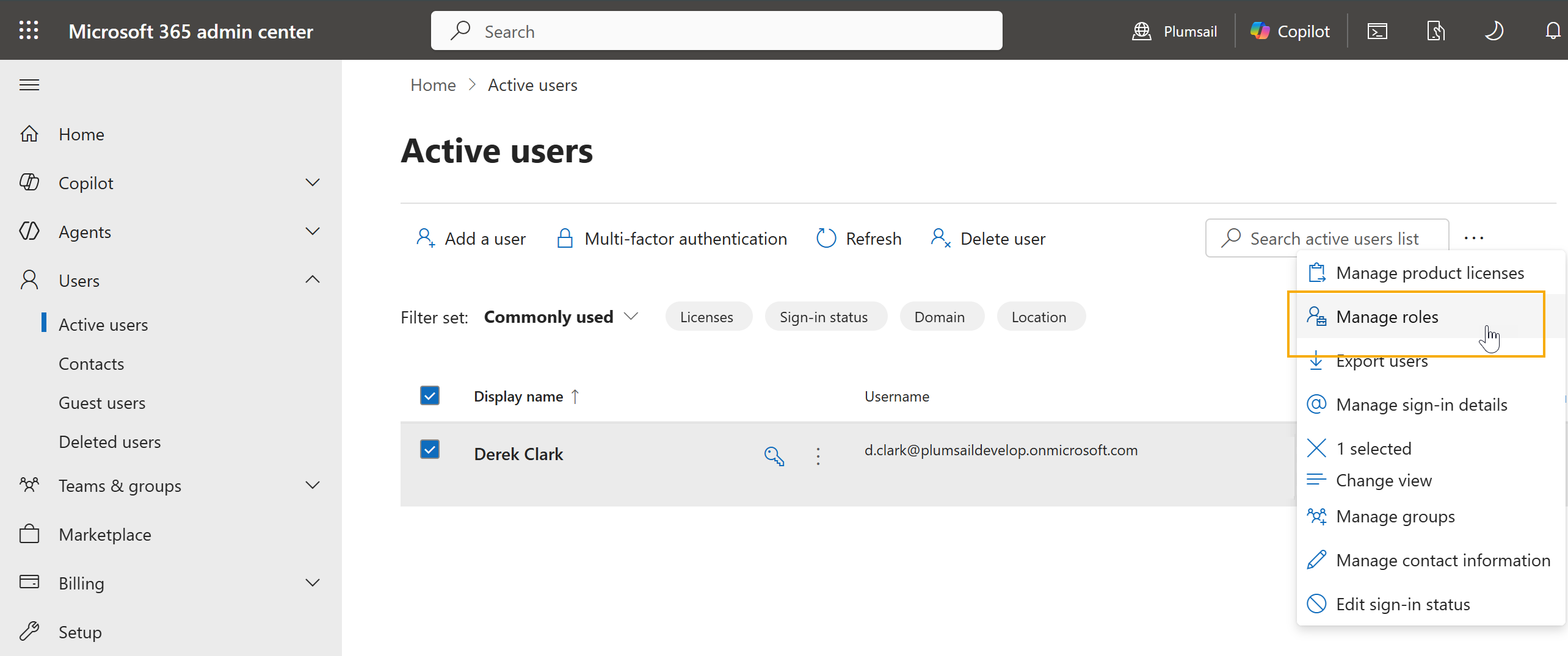
Task: Toggle dark mode moon icon
Action: (1494, 31)
